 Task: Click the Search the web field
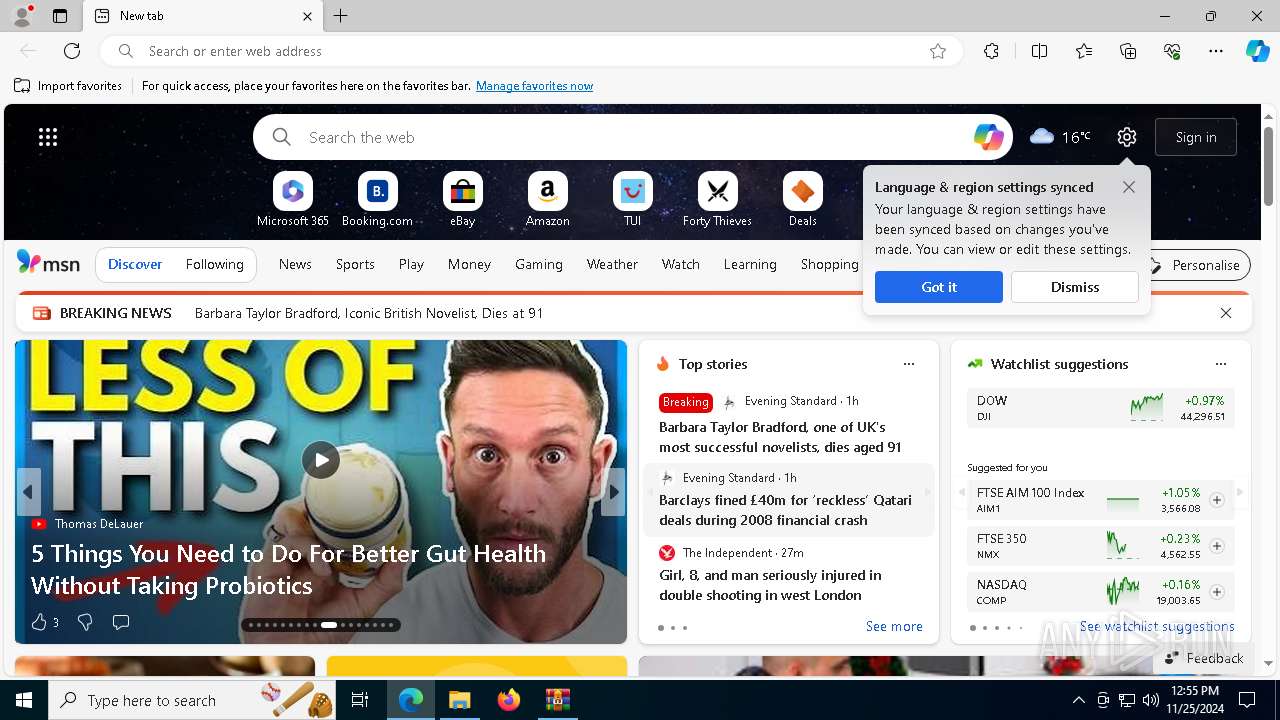click(x=633, y=137)
